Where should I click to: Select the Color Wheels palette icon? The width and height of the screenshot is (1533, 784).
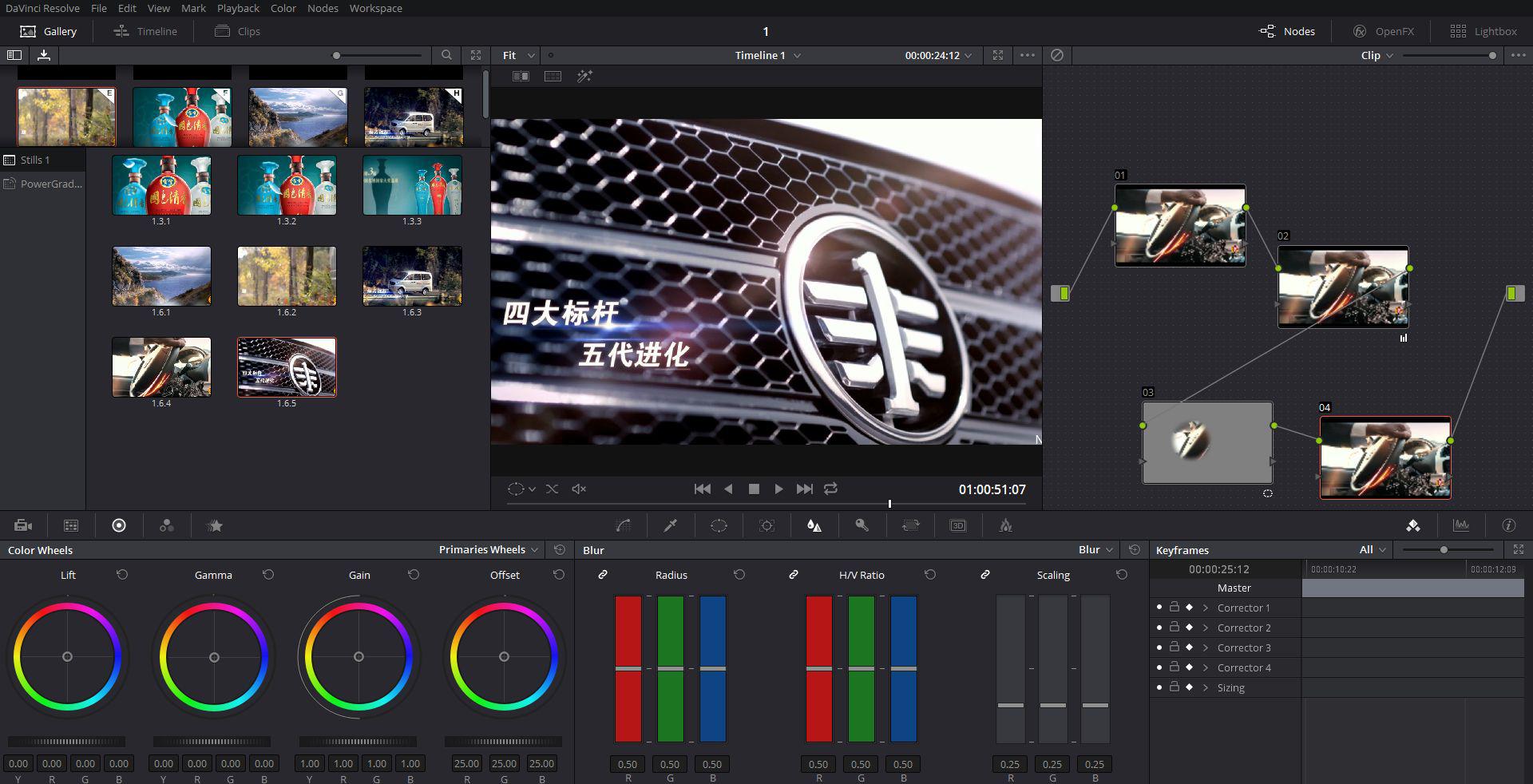[119, 525]
